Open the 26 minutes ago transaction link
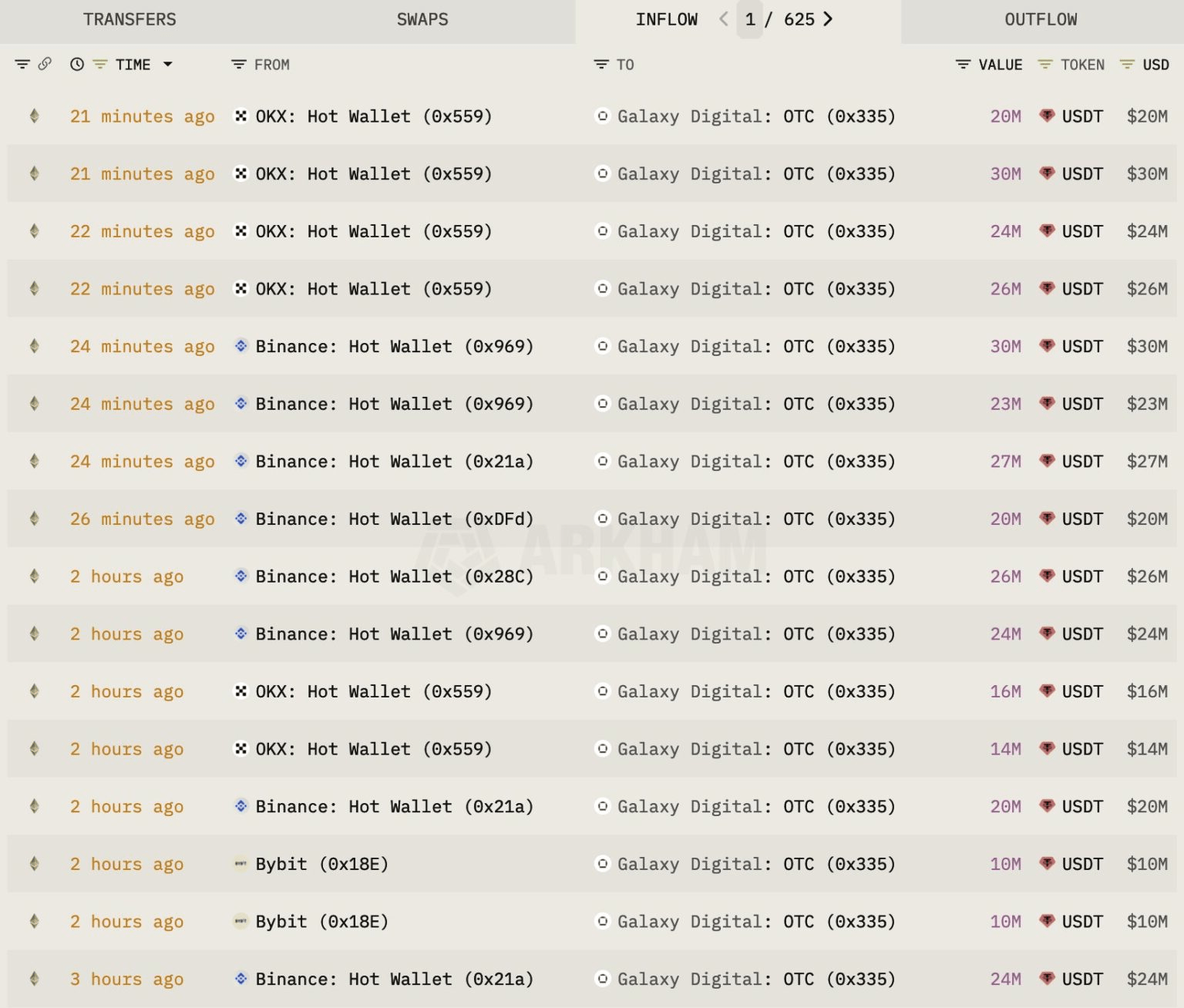1184x1008 pixels. pos(143,519)
